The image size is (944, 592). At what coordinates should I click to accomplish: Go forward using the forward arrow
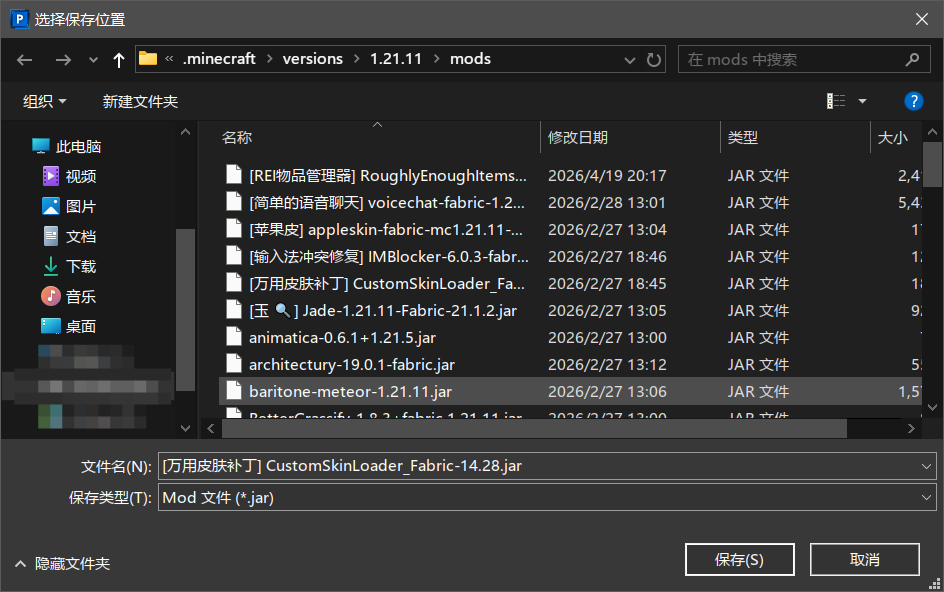(63, 60)
